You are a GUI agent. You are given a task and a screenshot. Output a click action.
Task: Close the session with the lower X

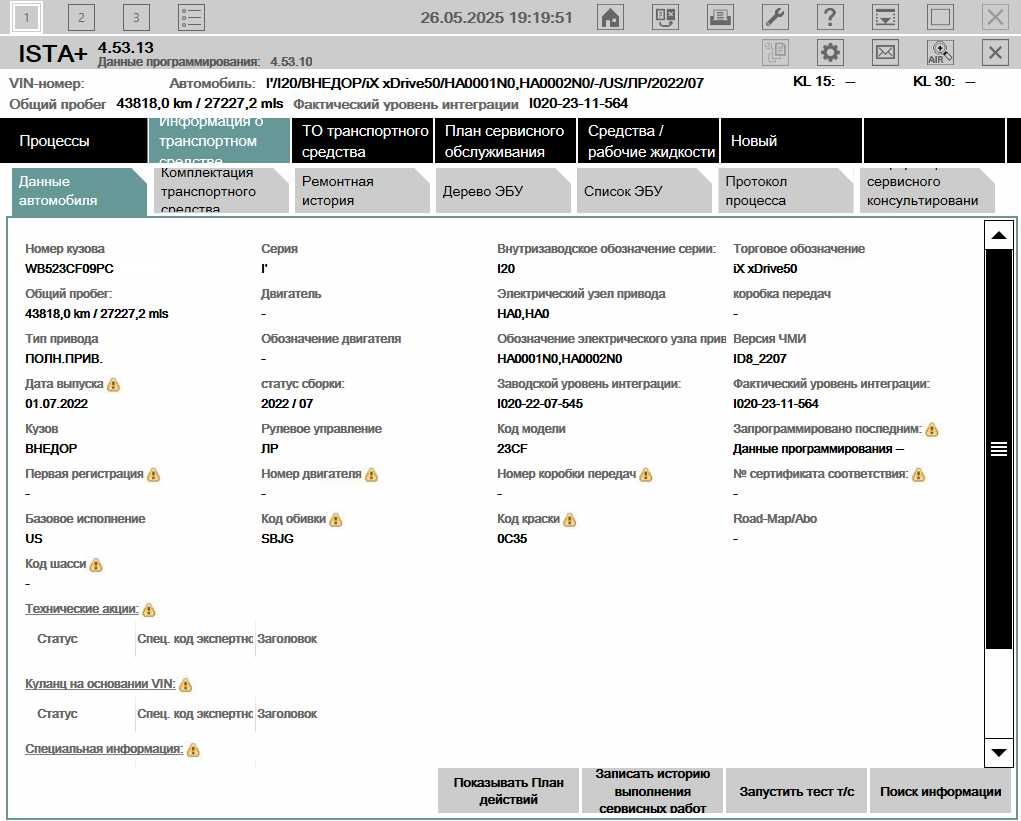click(x=995, y=52)
